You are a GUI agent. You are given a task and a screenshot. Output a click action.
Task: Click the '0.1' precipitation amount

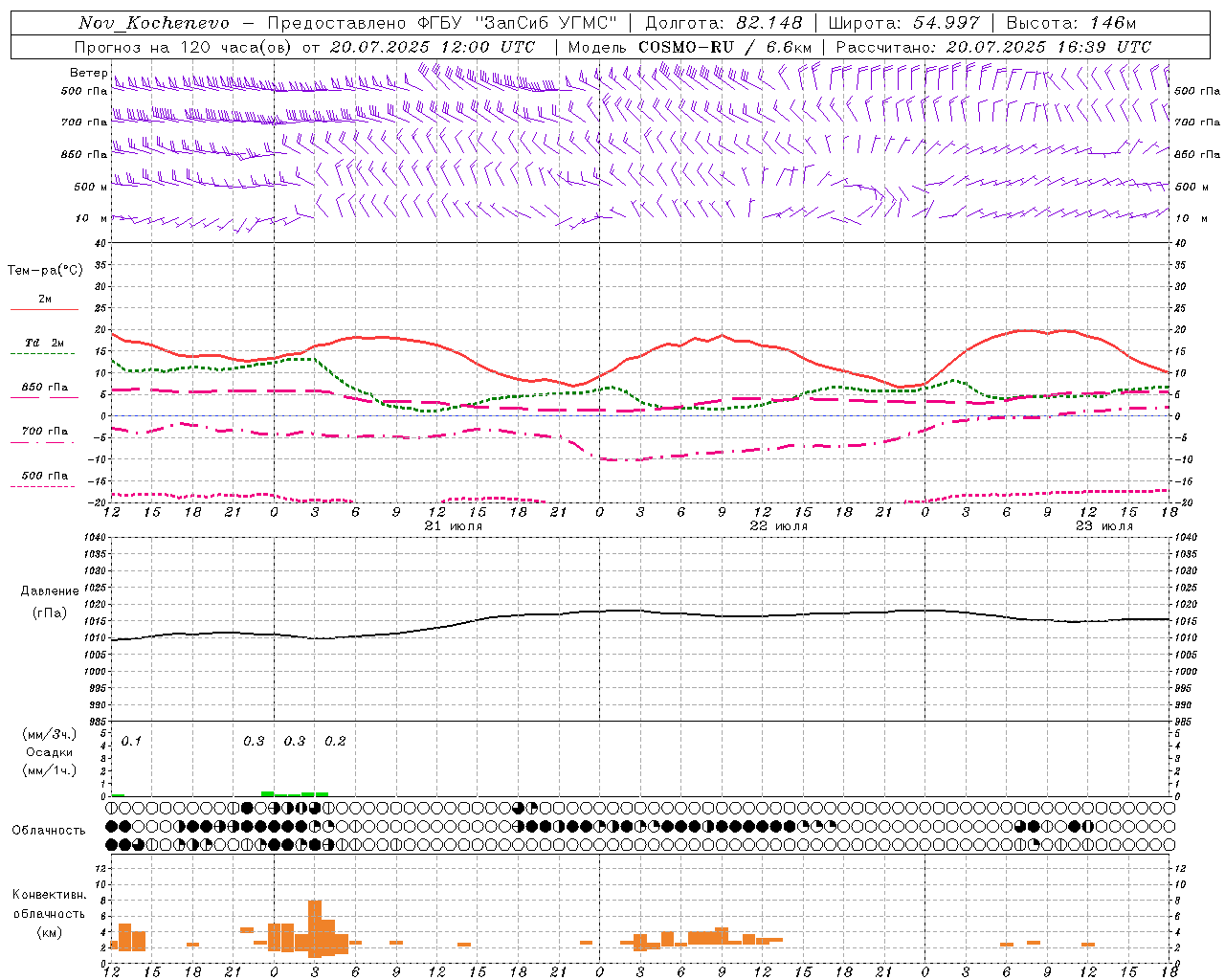click(131, 741)
